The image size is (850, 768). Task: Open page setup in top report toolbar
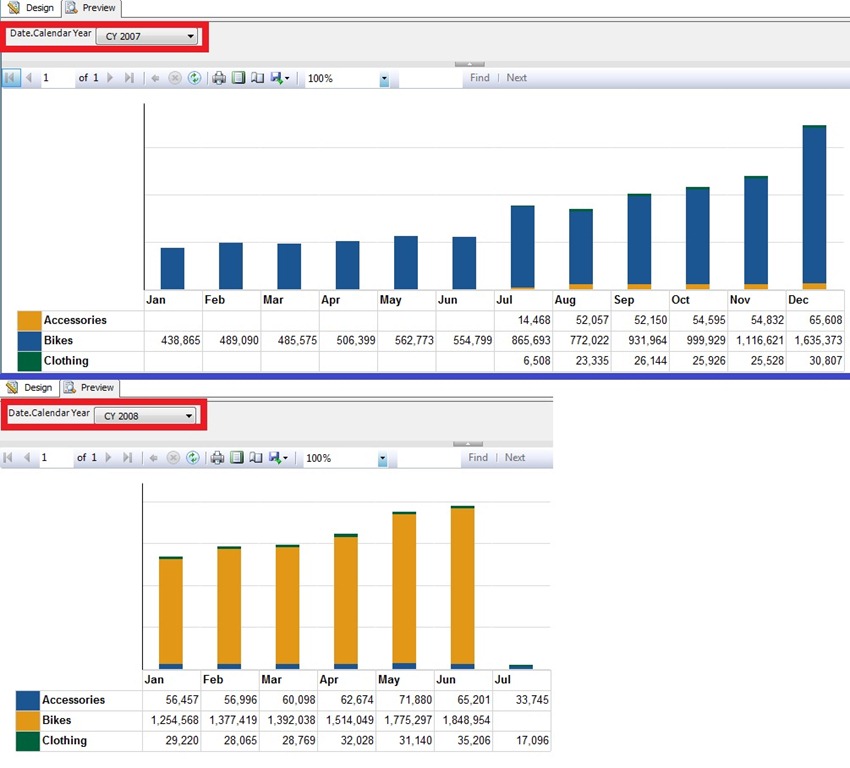pyautogui.click(x=257, y=78)
